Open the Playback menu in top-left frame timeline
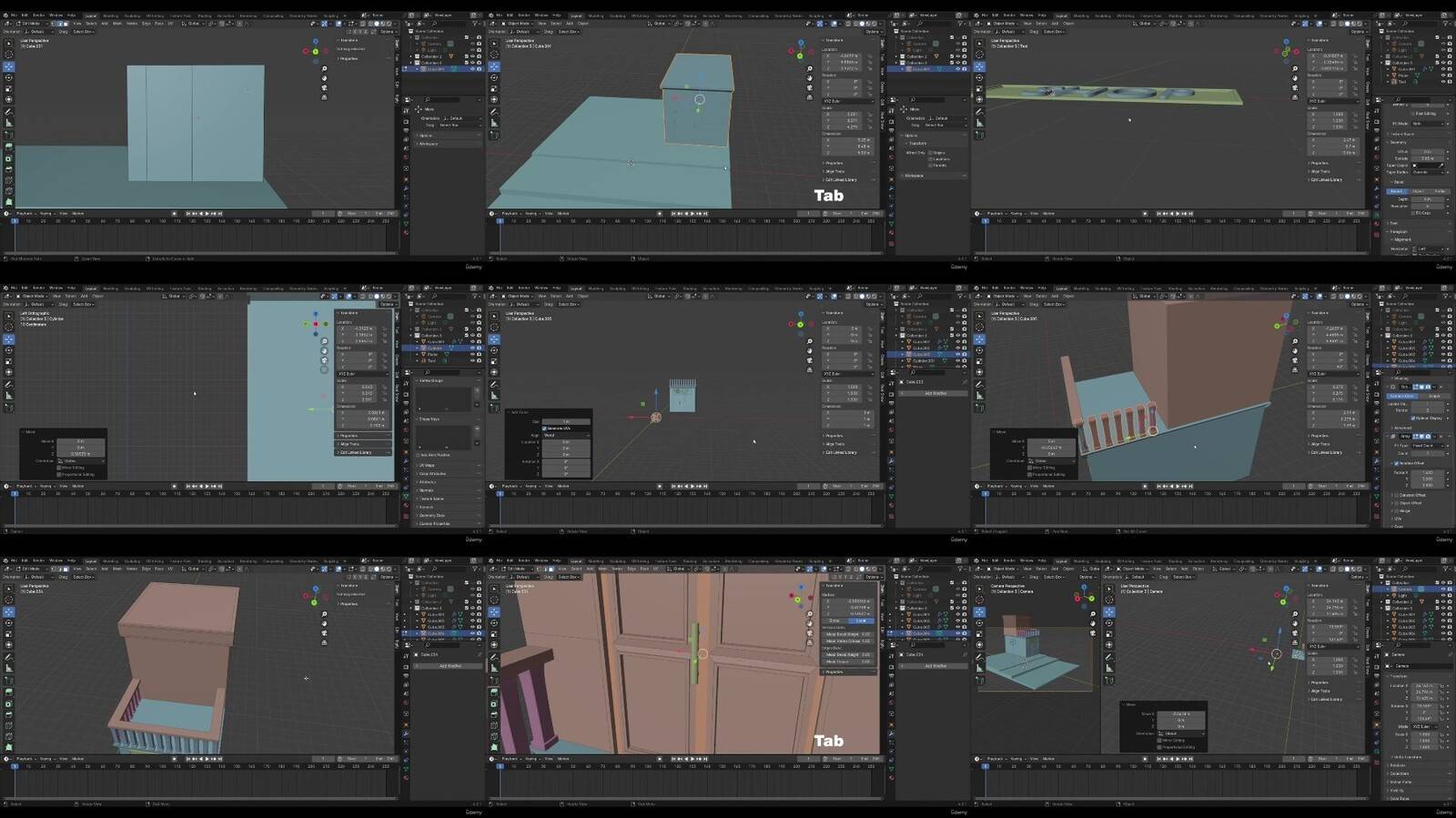This screenshot has height=818, width=1456. 26,214
